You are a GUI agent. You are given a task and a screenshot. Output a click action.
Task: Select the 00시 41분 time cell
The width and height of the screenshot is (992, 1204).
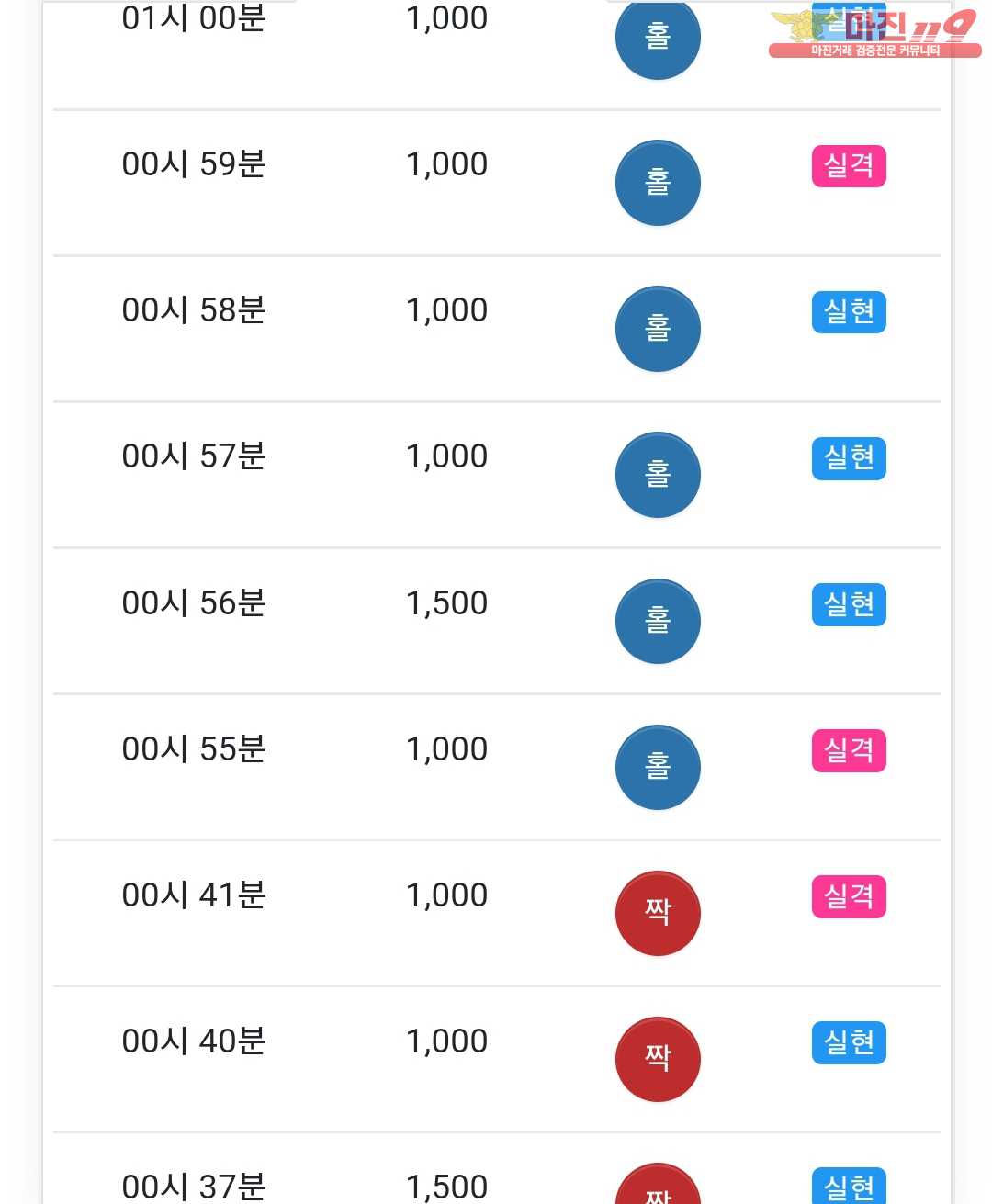194,895
